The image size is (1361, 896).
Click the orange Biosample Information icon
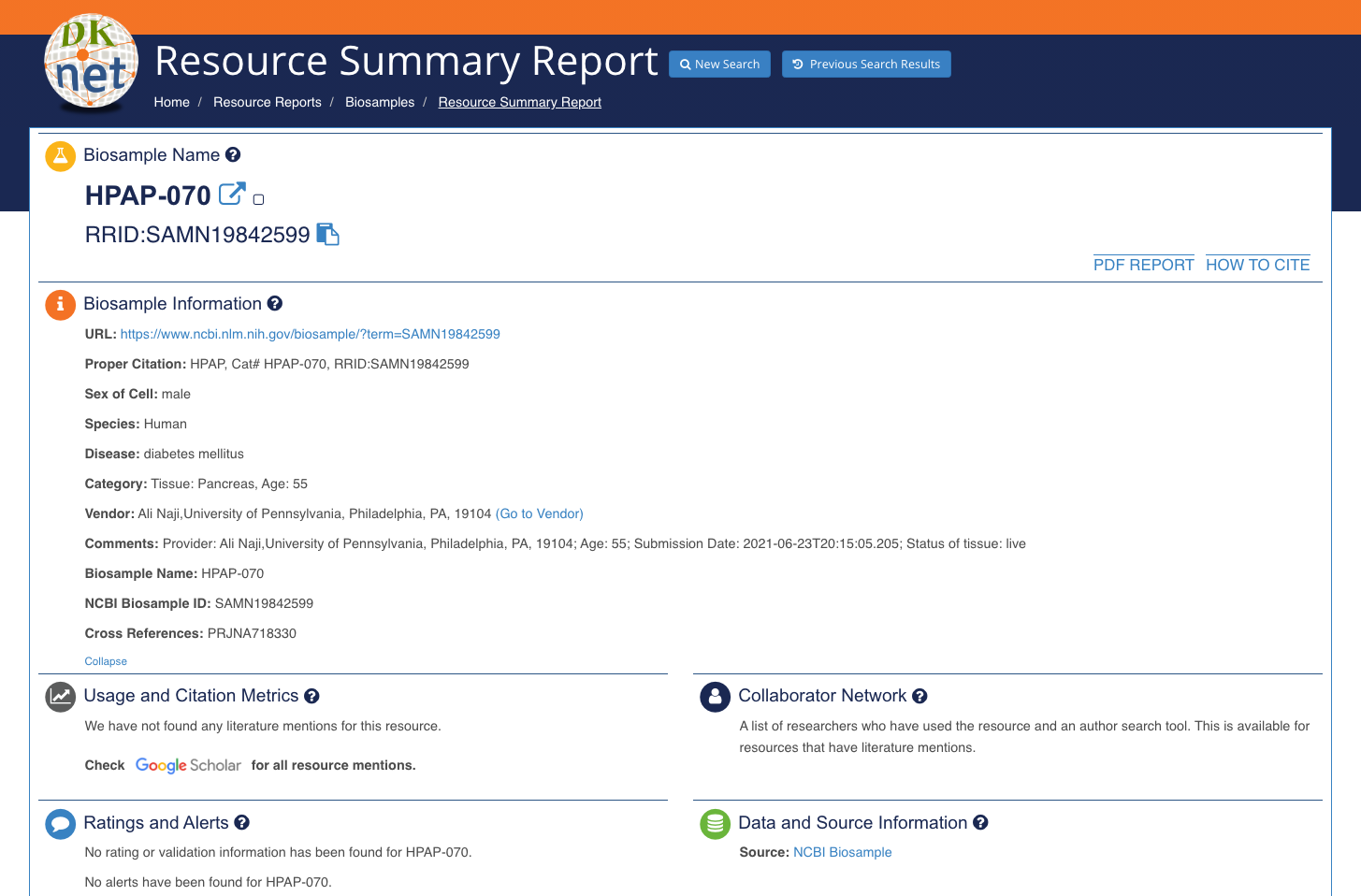pos(60,305)
